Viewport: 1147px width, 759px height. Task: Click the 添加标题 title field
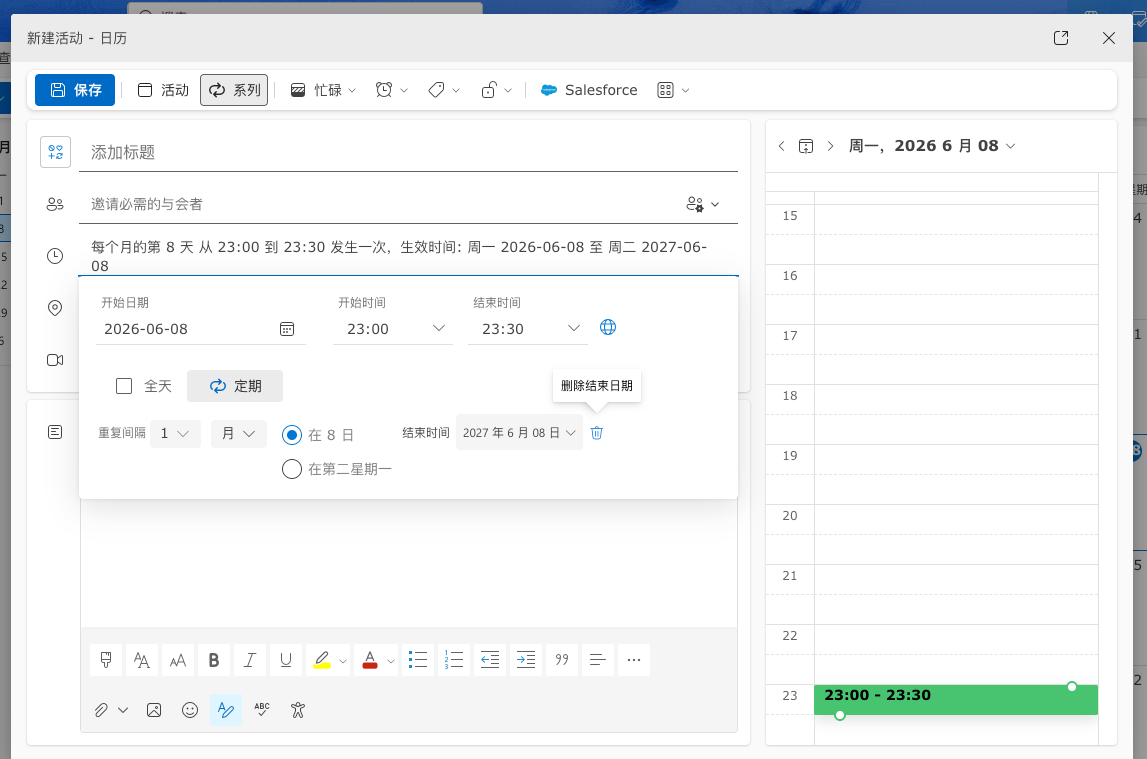[x=408, y=152]
